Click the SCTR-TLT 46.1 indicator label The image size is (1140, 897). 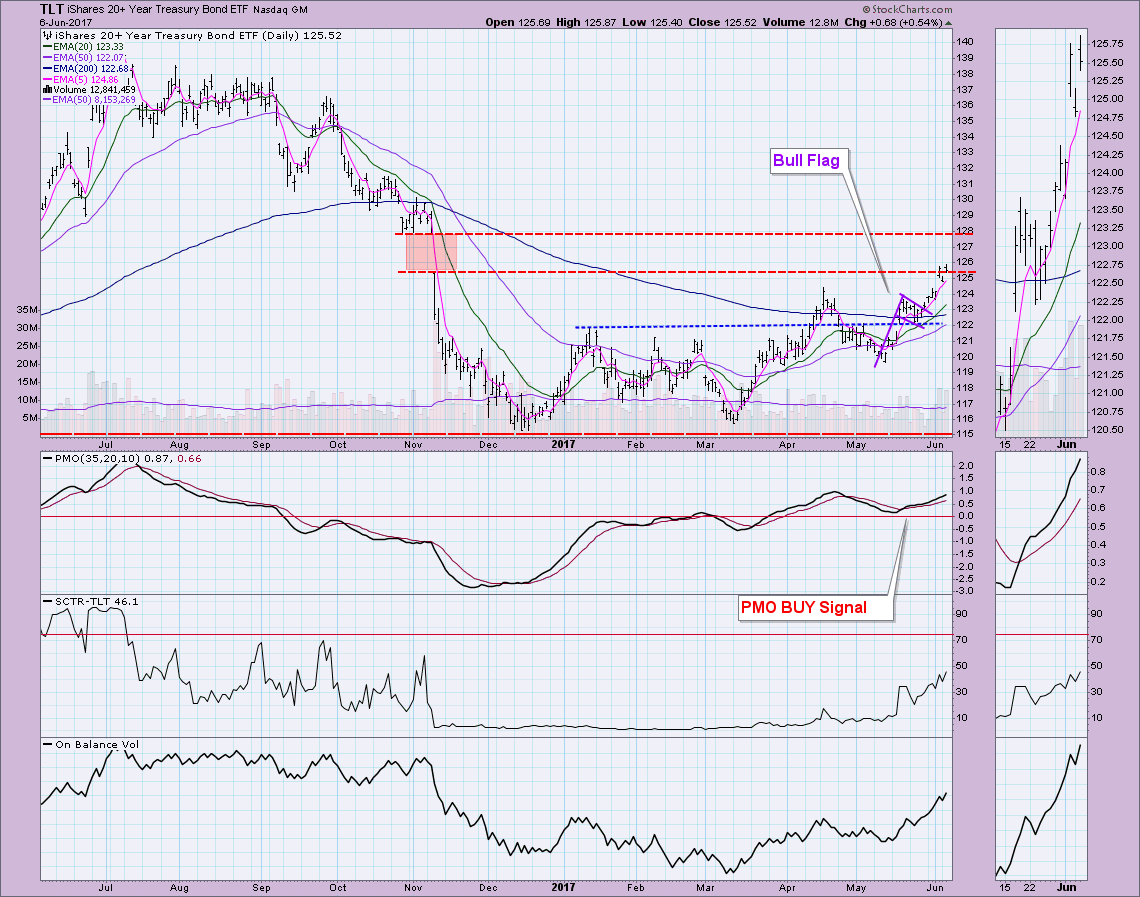click(90, 602)
